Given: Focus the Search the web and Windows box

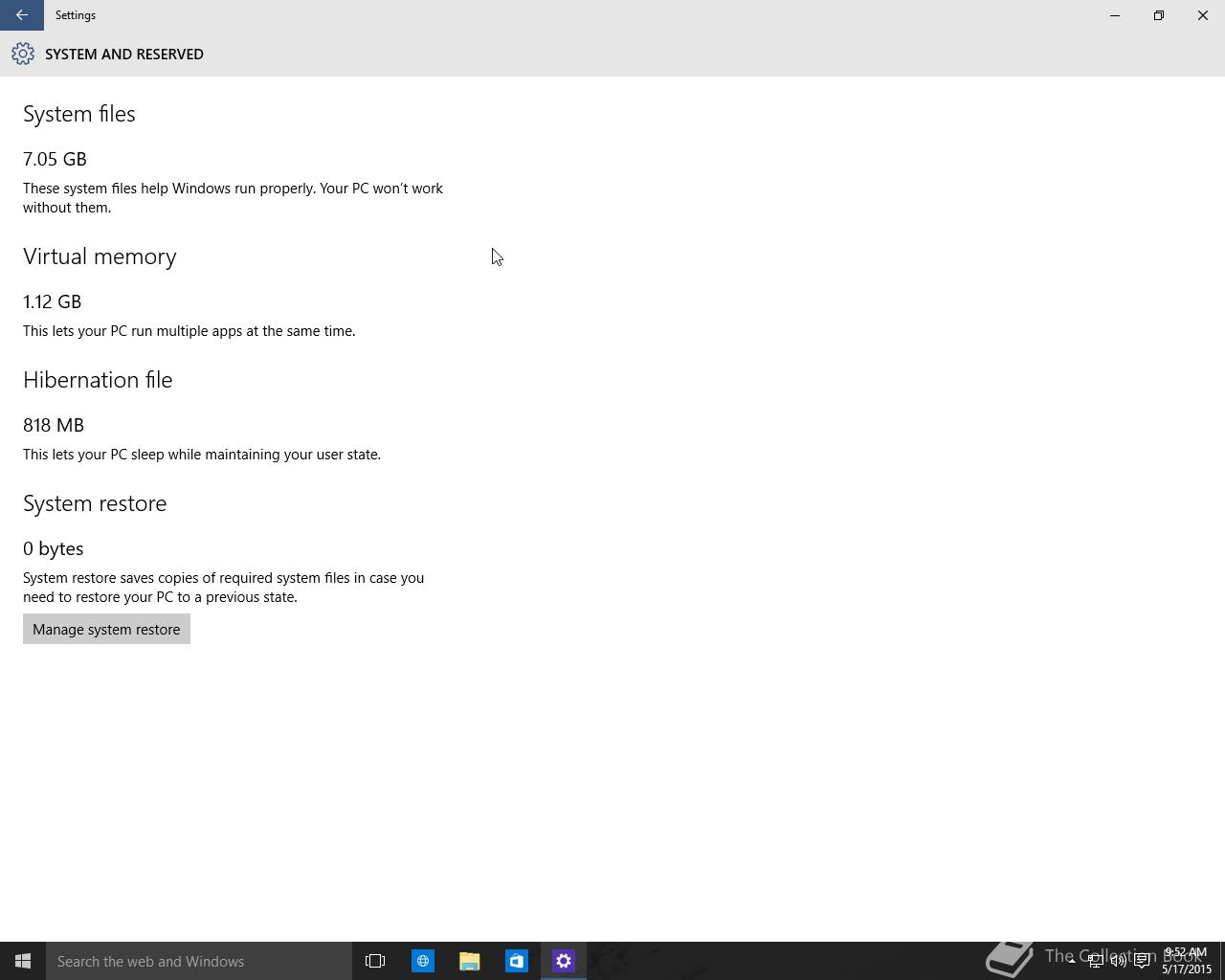Looking at the screenshot, I should click(x=199, y=961).
